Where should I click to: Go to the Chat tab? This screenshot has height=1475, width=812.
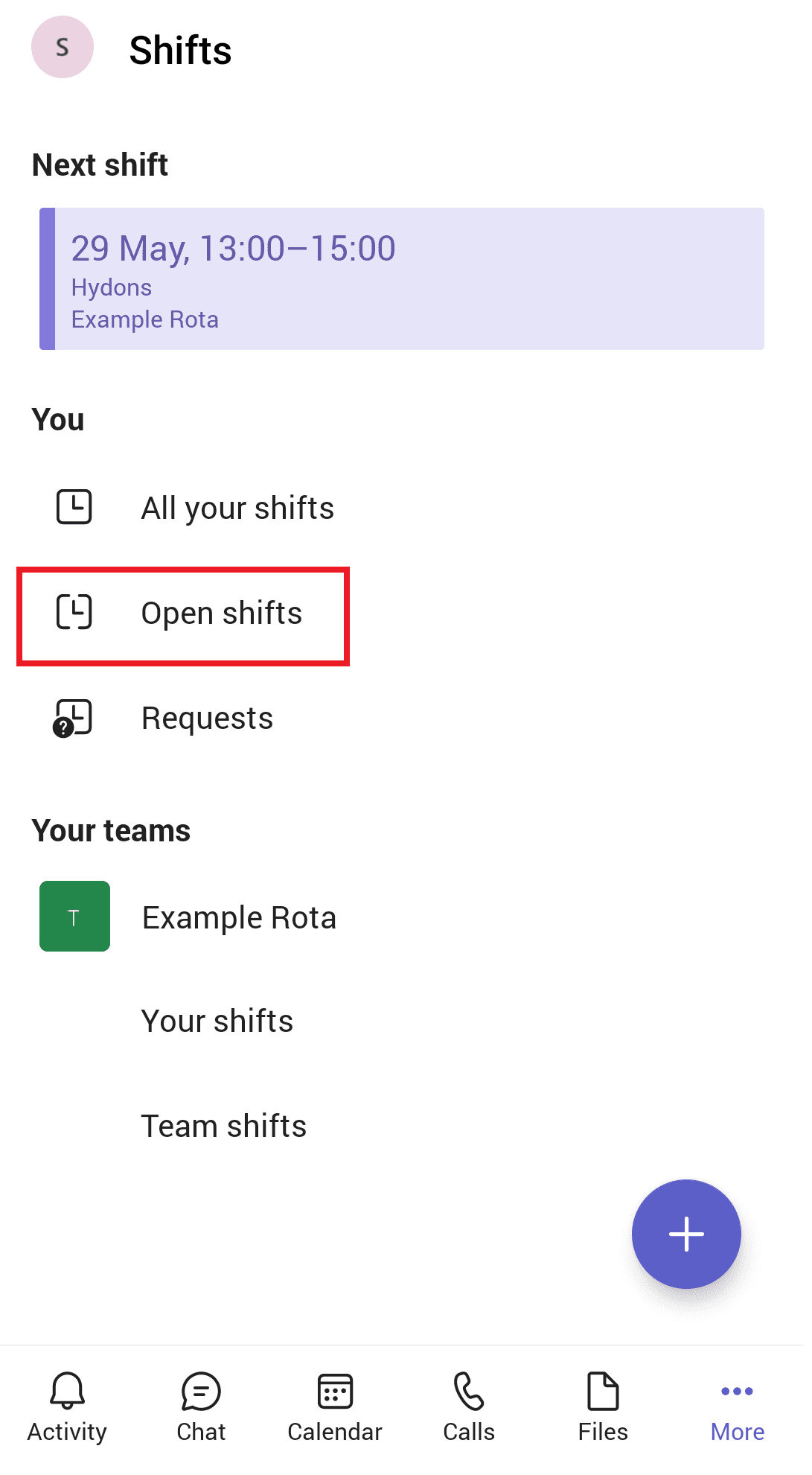[x=201, y=1407]
